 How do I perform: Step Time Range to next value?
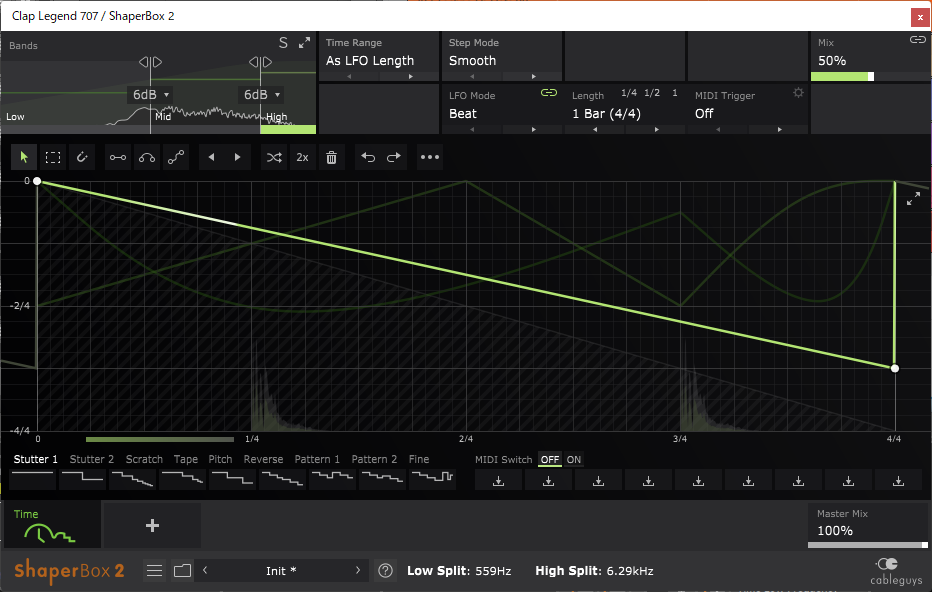[410, 77]
